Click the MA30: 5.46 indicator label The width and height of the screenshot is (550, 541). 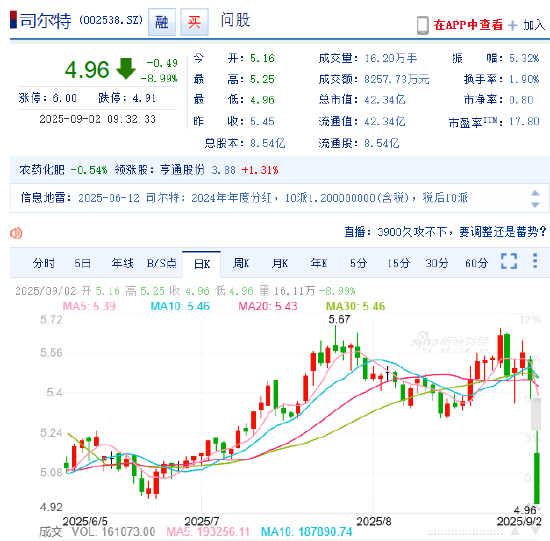[x=355, y=306]
